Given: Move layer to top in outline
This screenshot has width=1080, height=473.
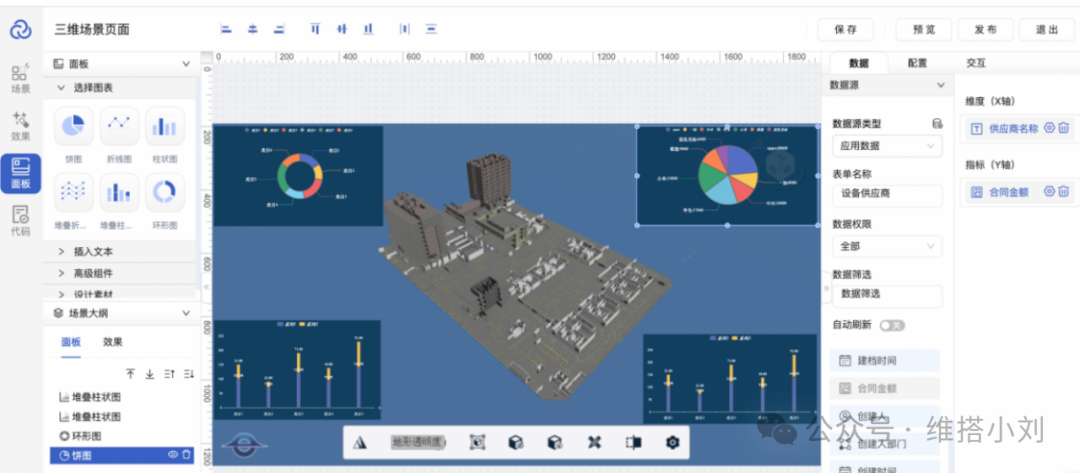Looking at the screenshot, I should (131, 374).
